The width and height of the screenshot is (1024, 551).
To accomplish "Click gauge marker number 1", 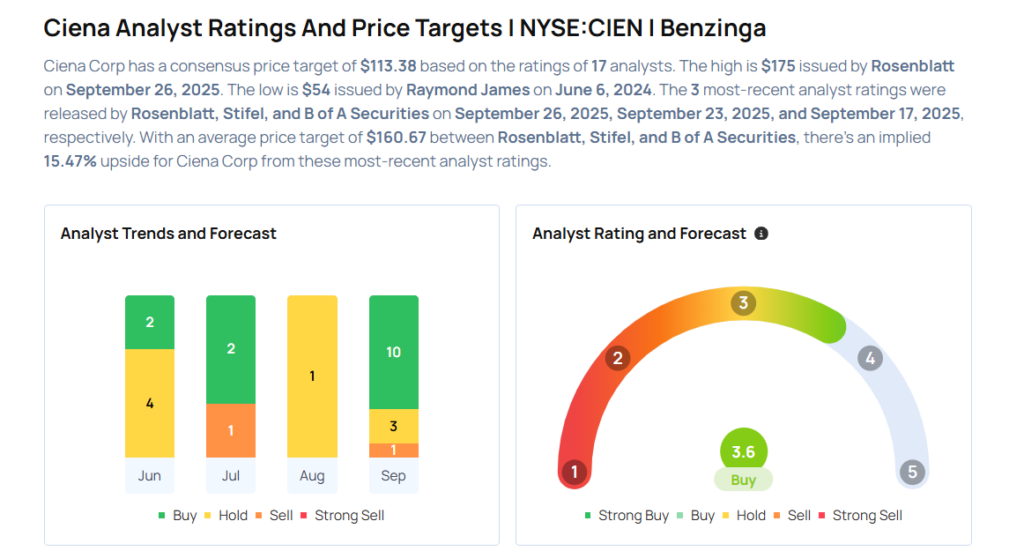I will click(x=574, y=472).
